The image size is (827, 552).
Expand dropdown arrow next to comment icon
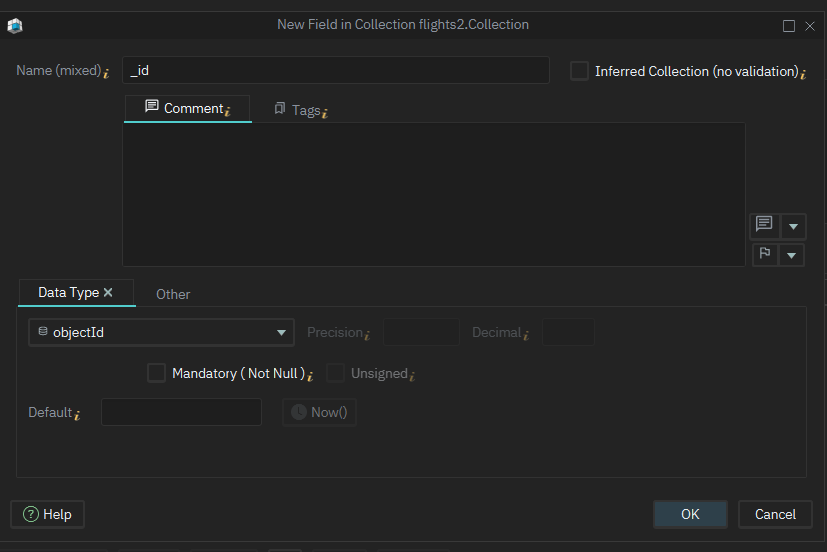point(793,227)
